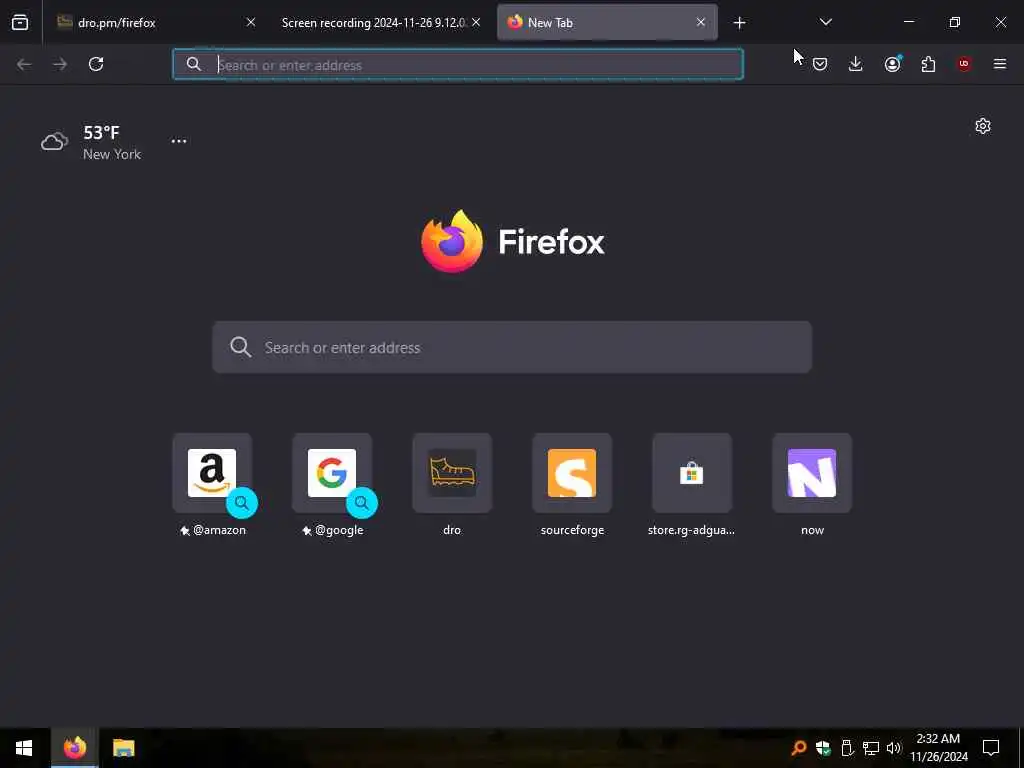Open the Firefox View icon
The width and height of the screenshot is (1024, 768).
(20, 22)
